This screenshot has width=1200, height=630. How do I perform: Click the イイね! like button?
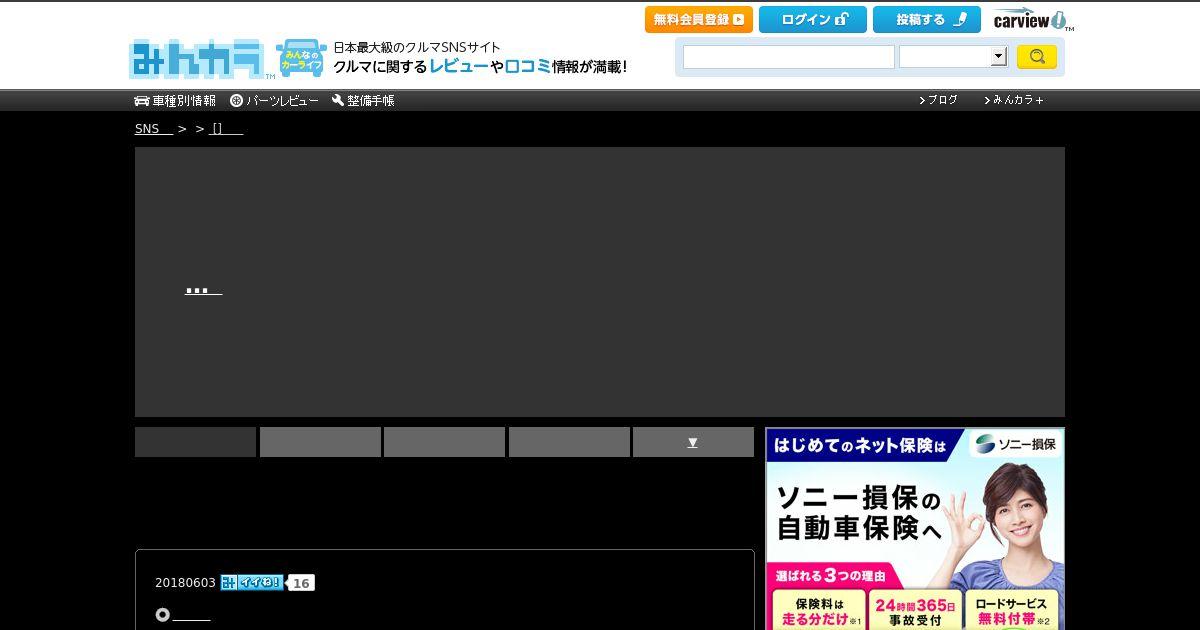(x=252, y=582)
